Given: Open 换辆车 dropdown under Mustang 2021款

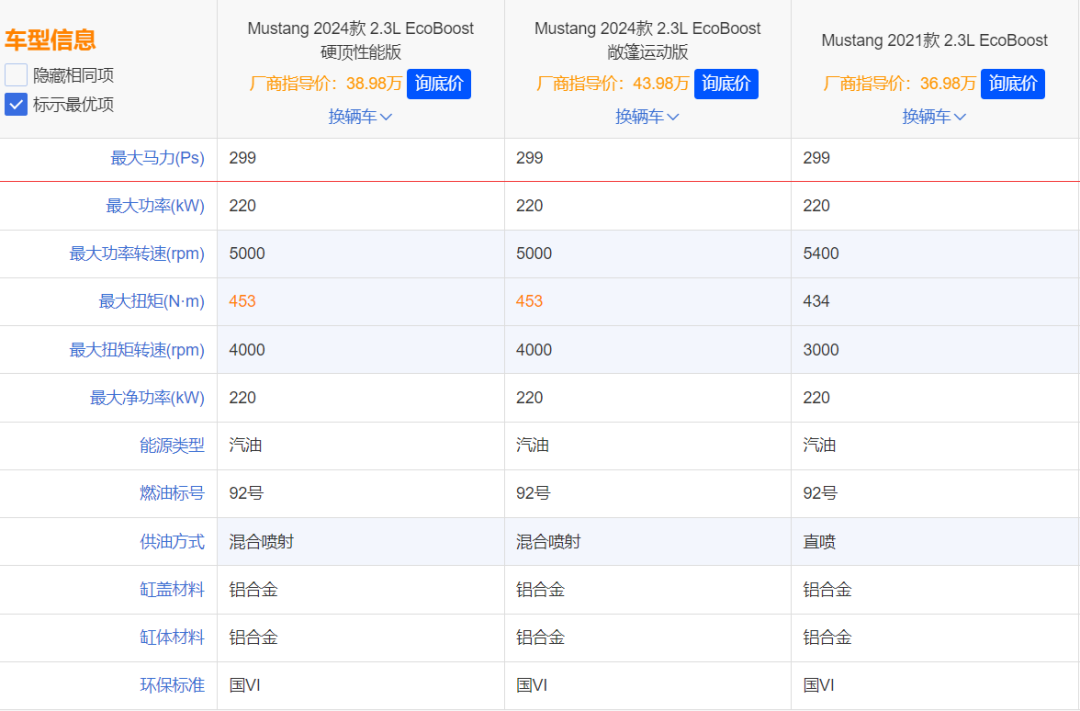Looking at the screenshot, I should [x=934, y=116].
